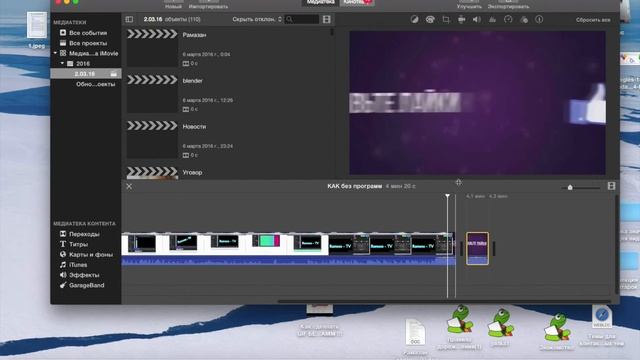Screen dimensions: 640x360
Task: Click the webloc compass desktop icon
Action: tap(602, 317)
